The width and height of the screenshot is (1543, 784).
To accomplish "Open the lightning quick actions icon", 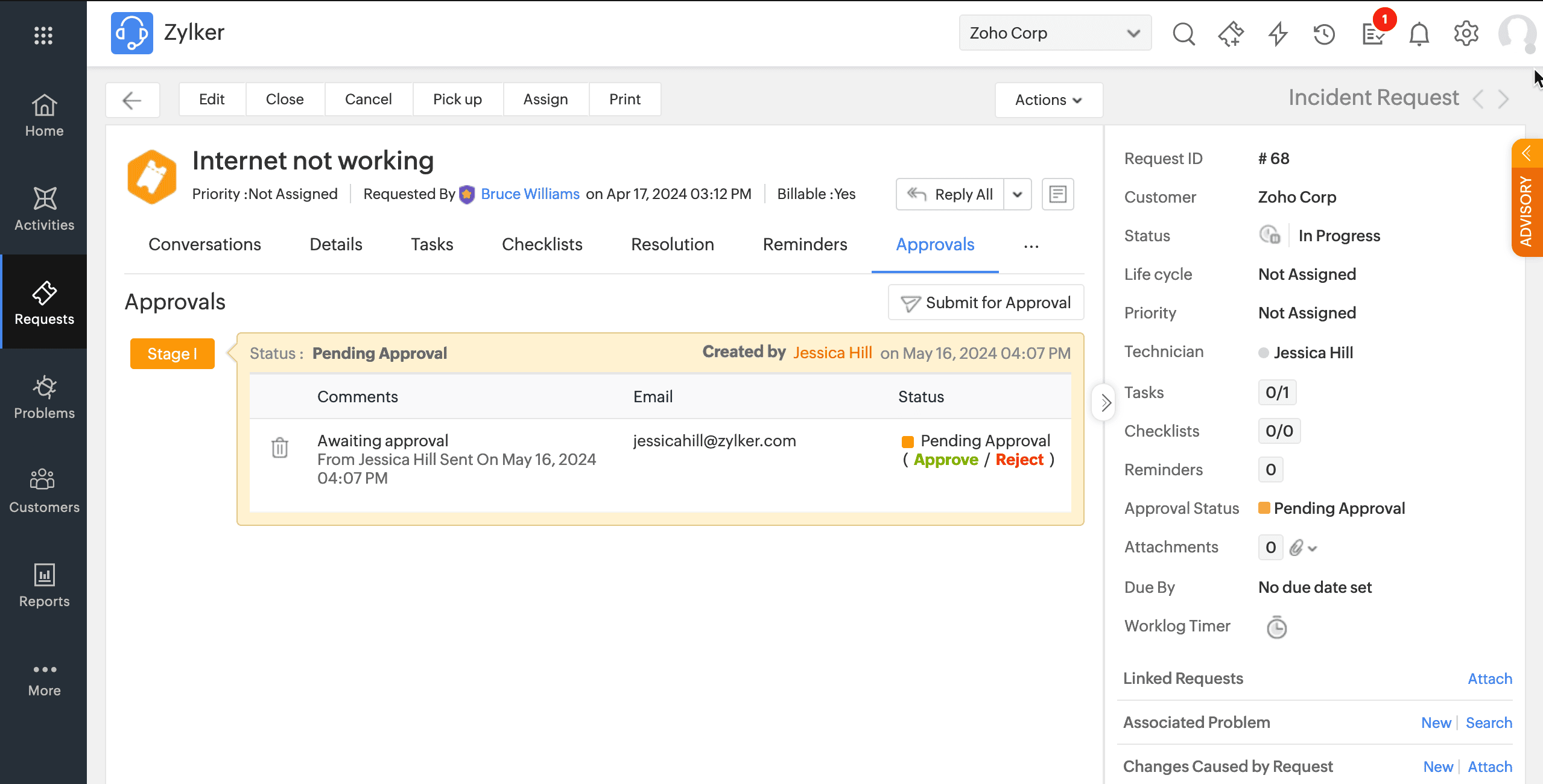I will tap(1278, 34).
